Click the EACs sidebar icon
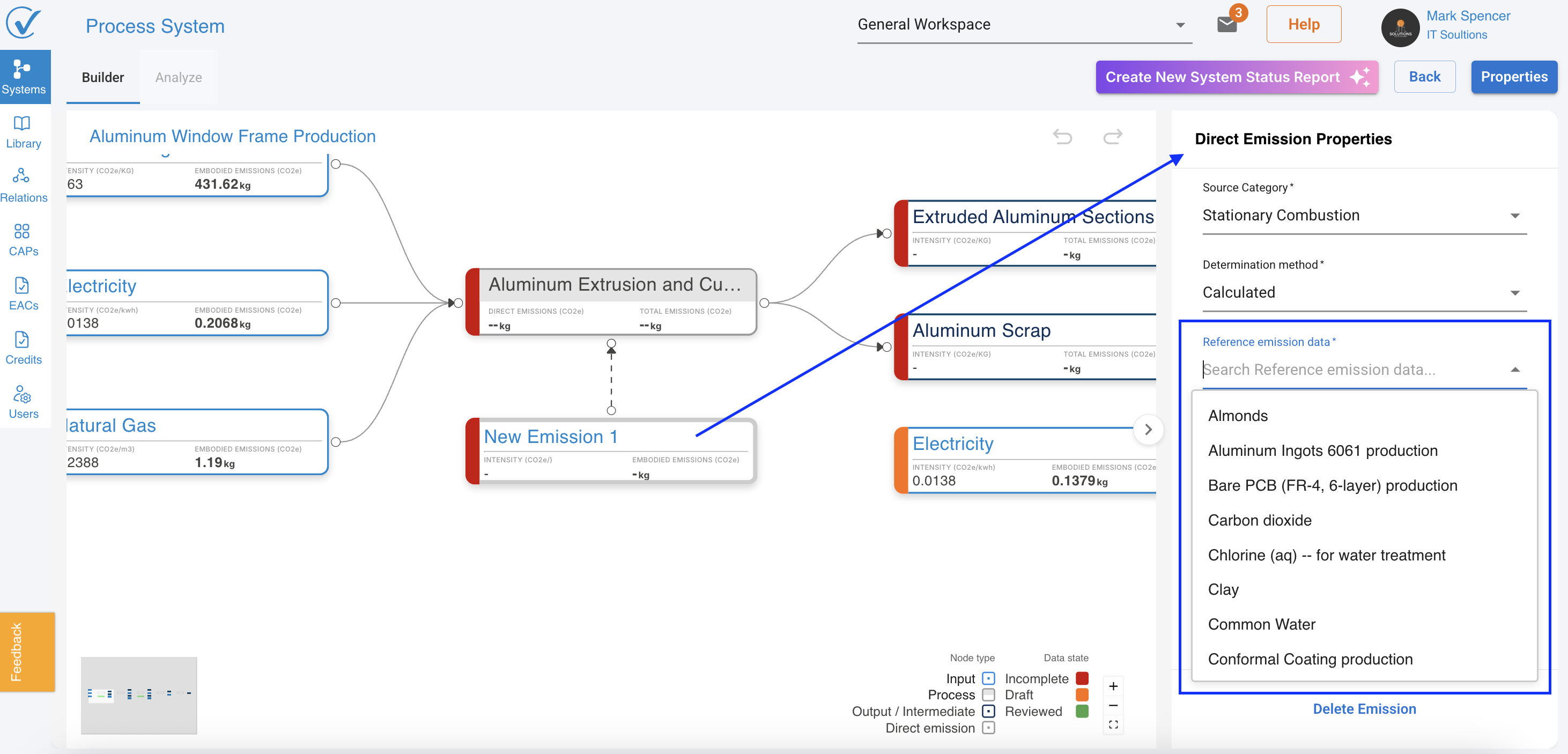This screenshot has height=754, width=1568. pos(23,285)
